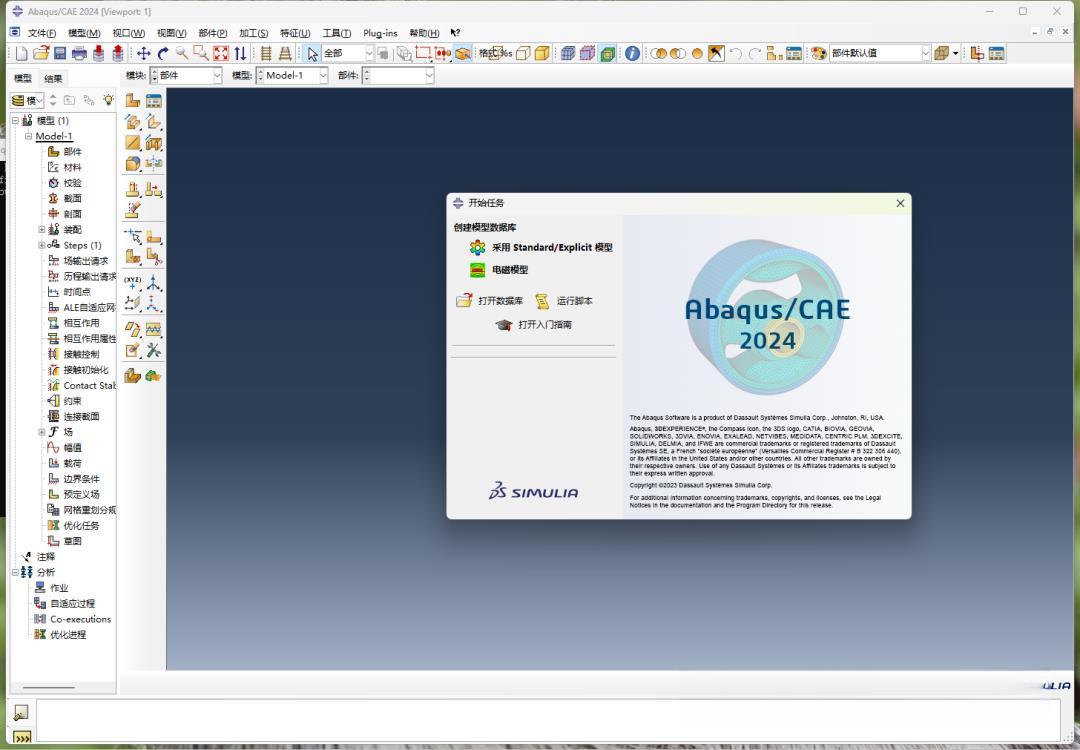1080x750 pixels.
Task: Toggle the shaded render style
Action: [541, 53]
